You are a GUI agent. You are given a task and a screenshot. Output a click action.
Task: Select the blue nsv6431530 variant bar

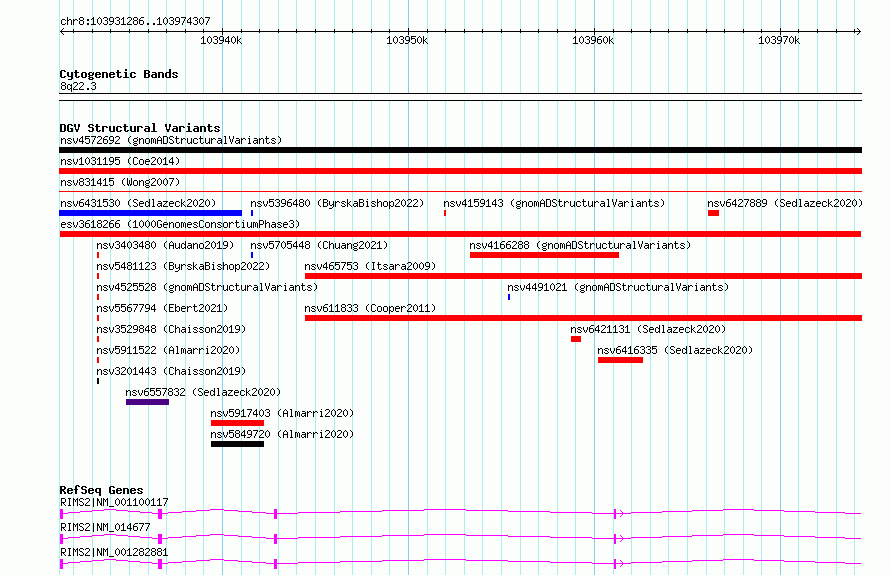point(150,213)
